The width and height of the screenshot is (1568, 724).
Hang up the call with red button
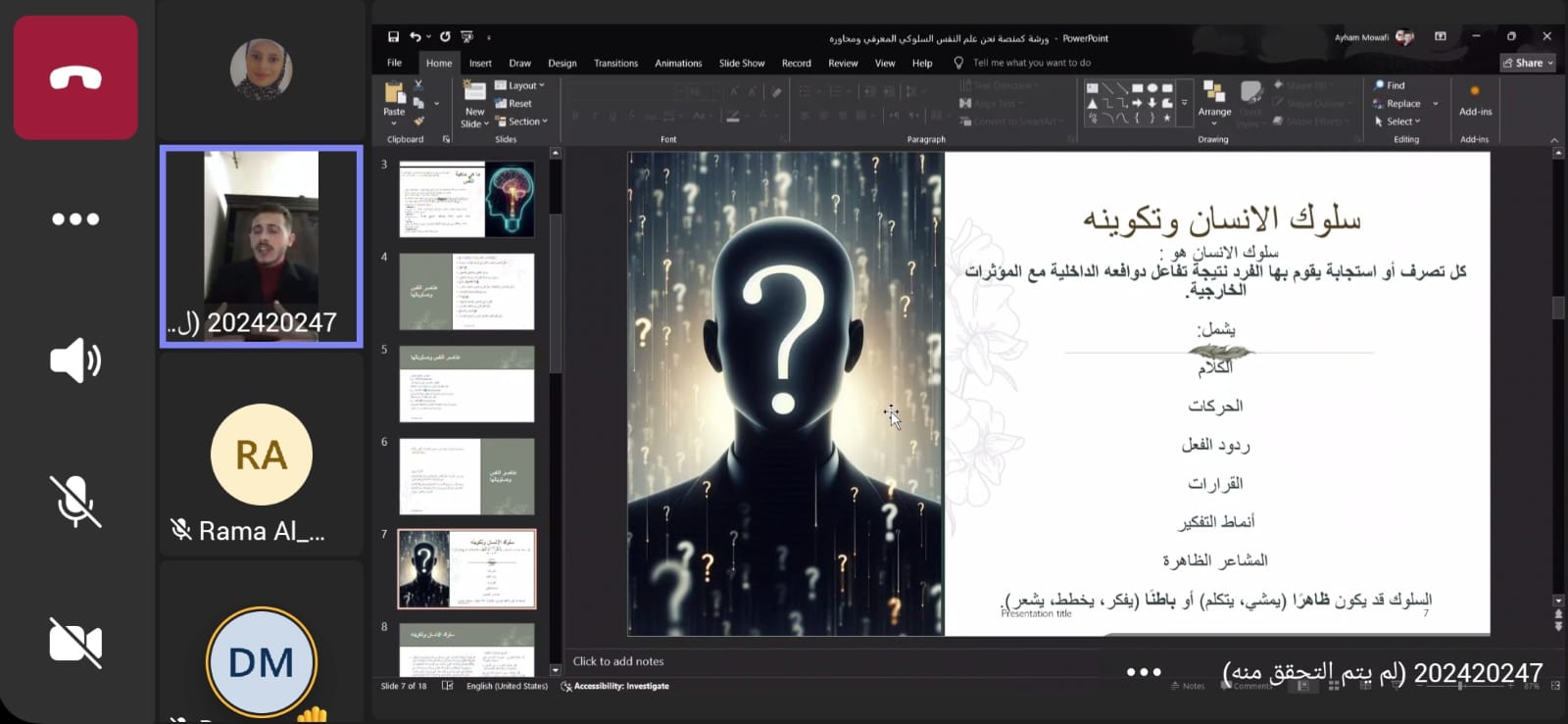pos(75,77)
